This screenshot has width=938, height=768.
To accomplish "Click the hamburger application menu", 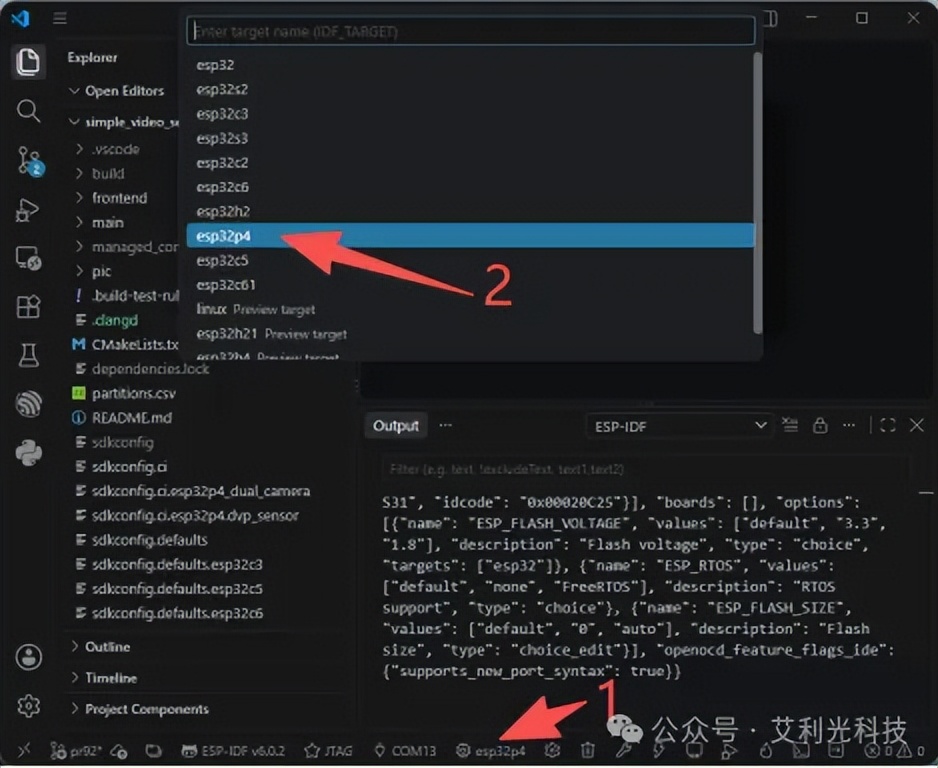I will (60, 19).
